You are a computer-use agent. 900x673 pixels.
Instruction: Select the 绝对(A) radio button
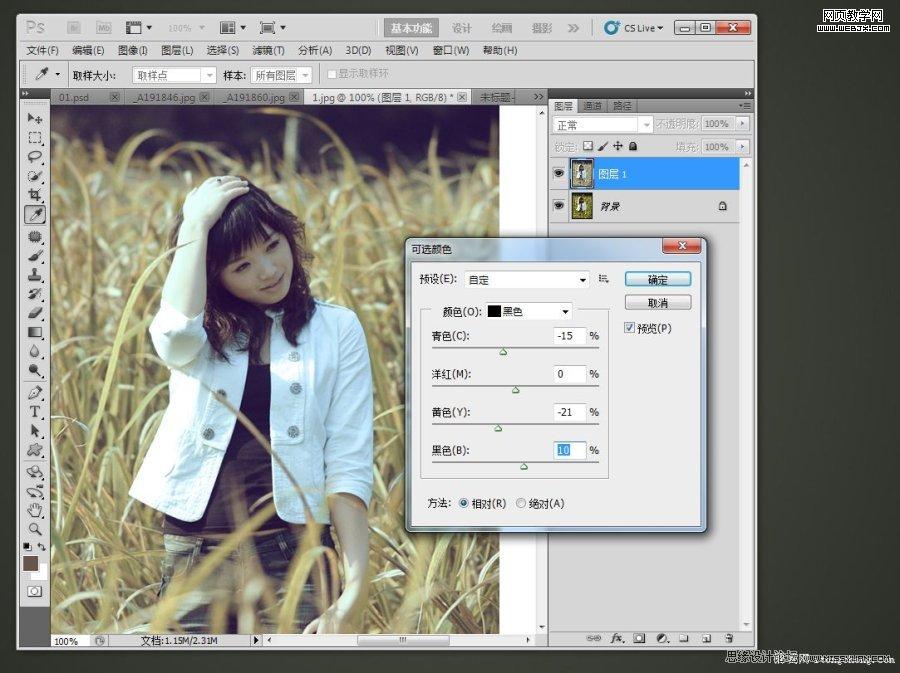[521, 503]
